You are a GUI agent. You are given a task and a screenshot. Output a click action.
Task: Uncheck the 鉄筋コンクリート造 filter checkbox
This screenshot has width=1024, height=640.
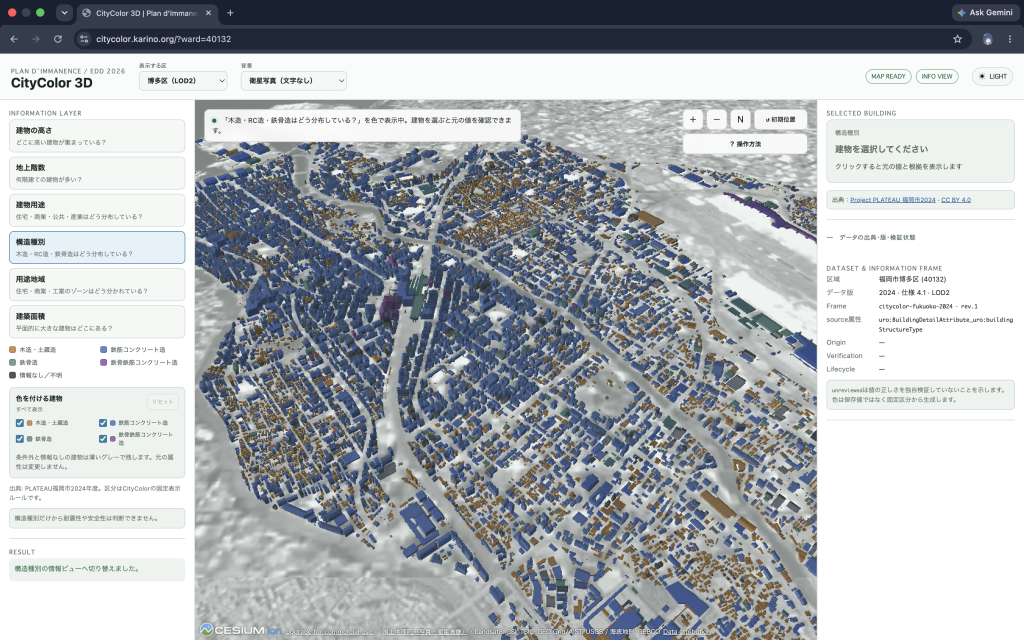click(x=103, y=423)
